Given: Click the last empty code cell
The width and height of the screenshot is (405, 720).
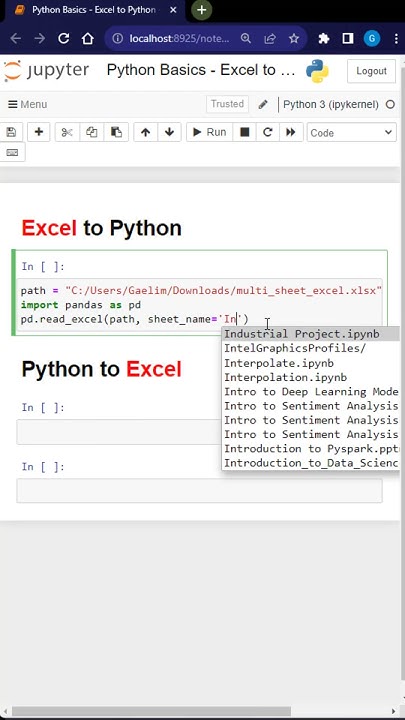Looking at the screenshot, I should pos(200,490).
